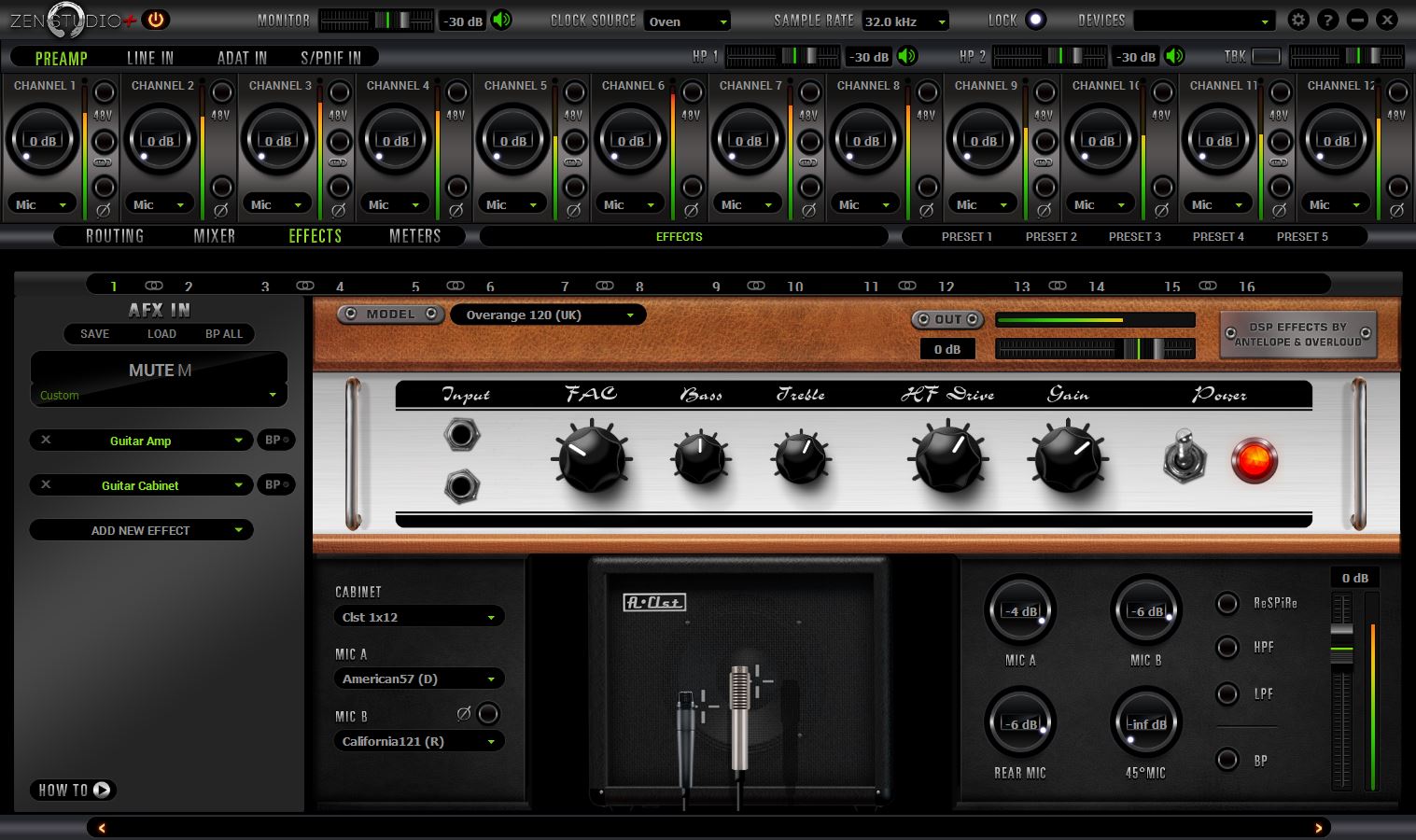Image resolution: width=1416 pixels, height=840 pixels.
Task: Open the Add New Effect dropdown
Action: [141, 530]
